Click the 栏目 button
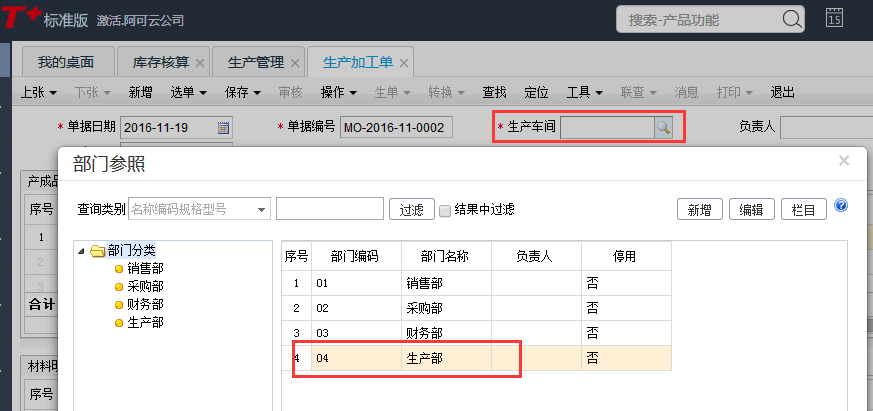The height and width of the screenshot is (411, 873). (x=803, y=209)
